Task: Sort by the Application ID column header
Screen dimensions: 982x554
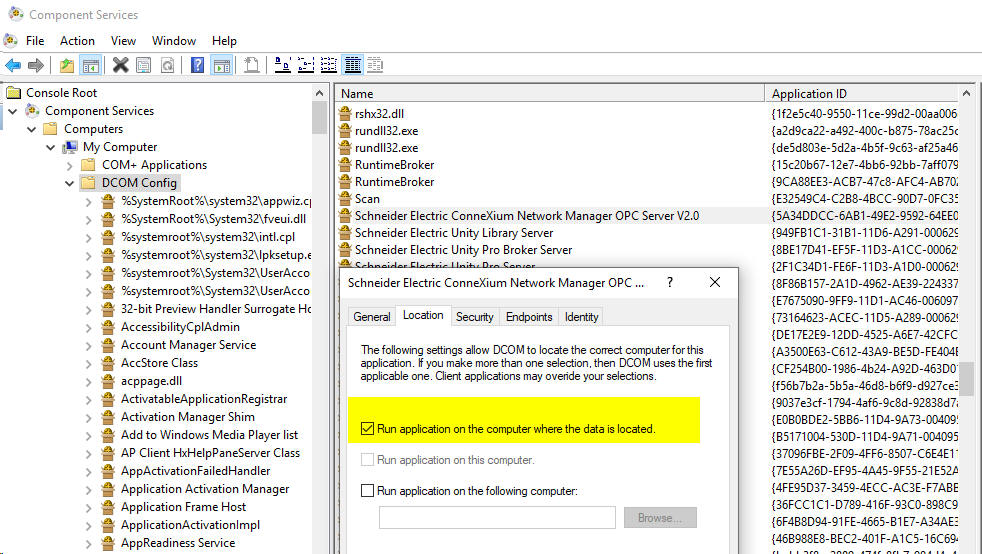Action: [x=862, y=93]
